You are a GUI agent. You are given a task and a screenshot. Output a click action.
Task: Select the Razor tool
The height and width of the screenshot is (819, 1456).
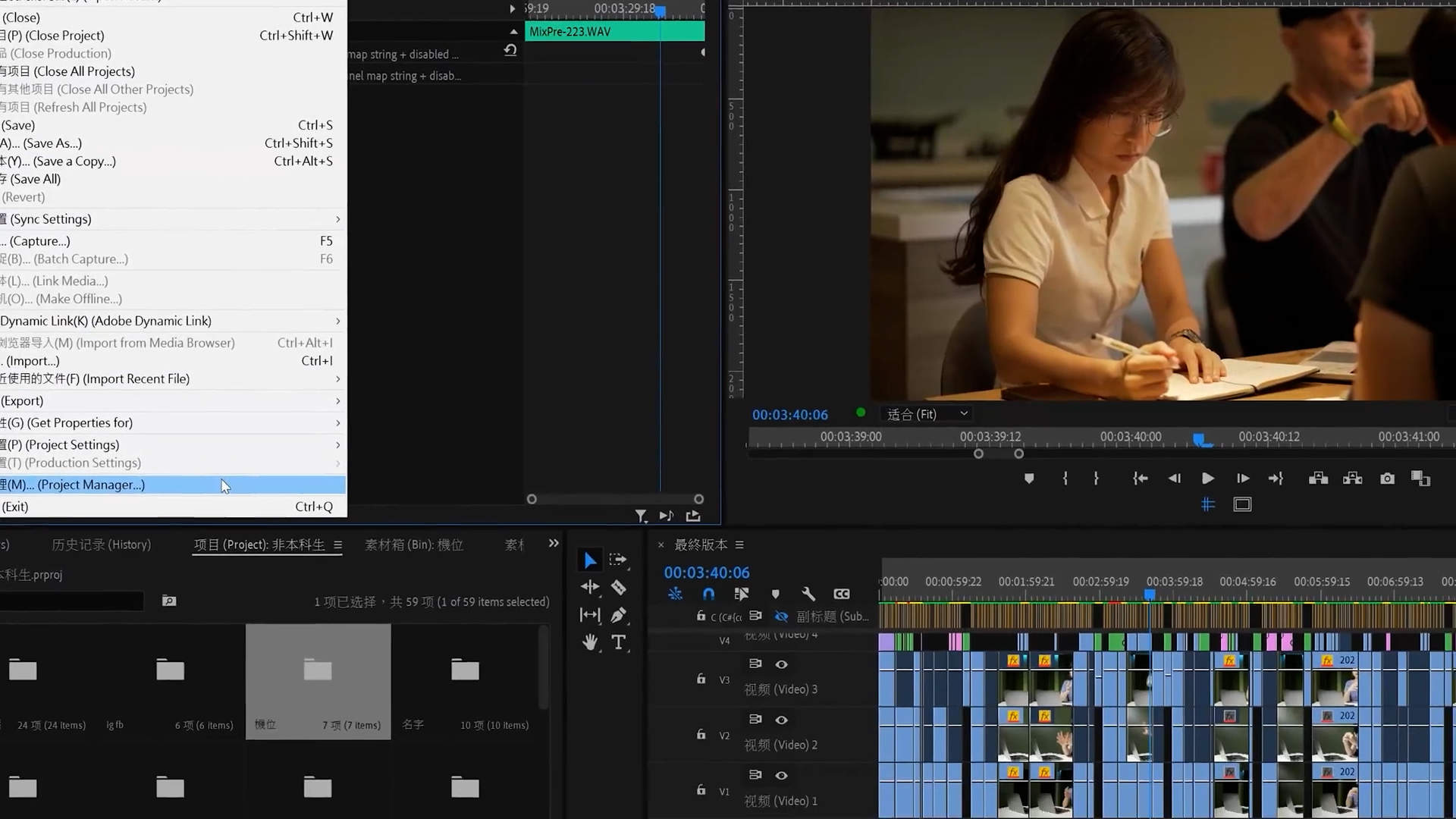(618, 588)
